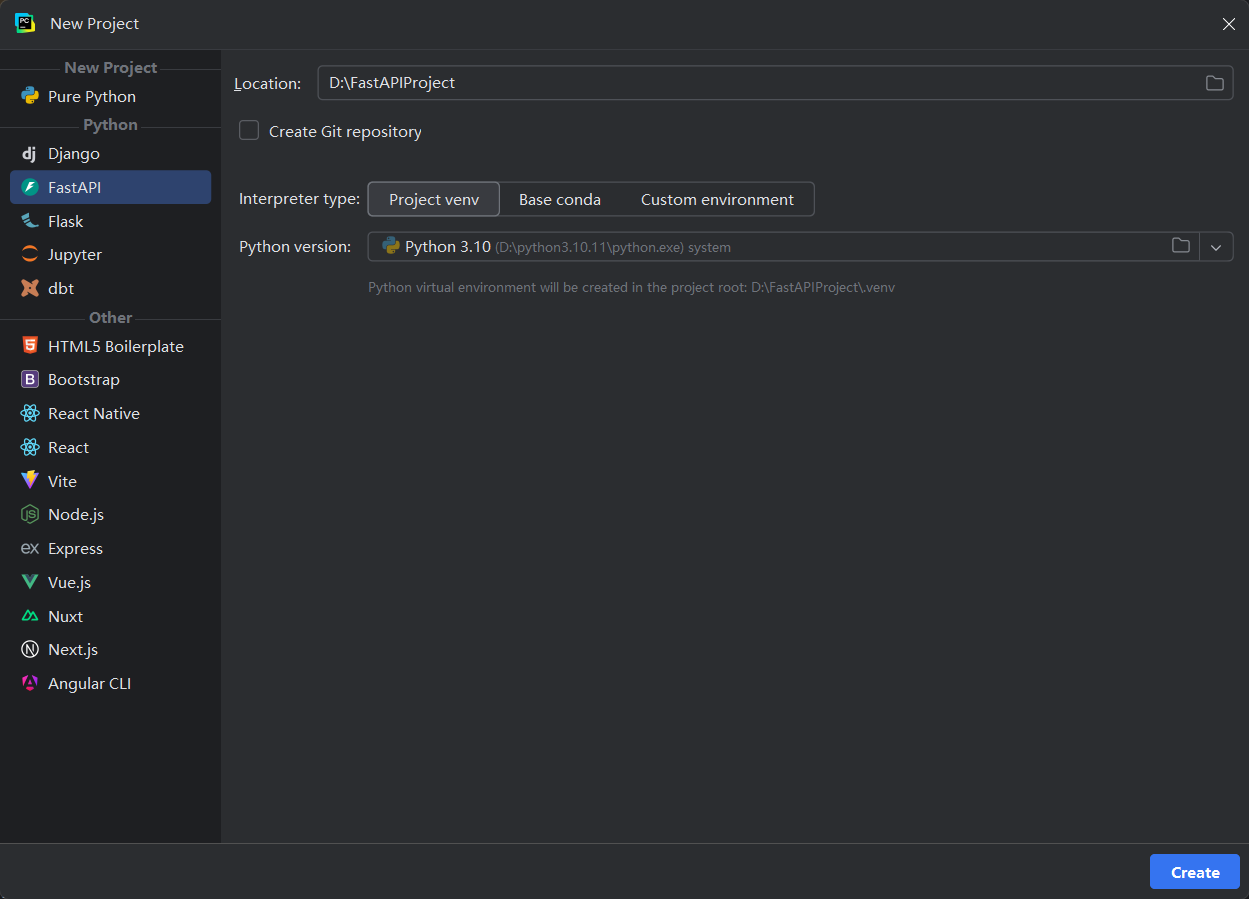Browse for Python interpreter folder icon
This screenshot has height=899, width=1249.
1181,246
